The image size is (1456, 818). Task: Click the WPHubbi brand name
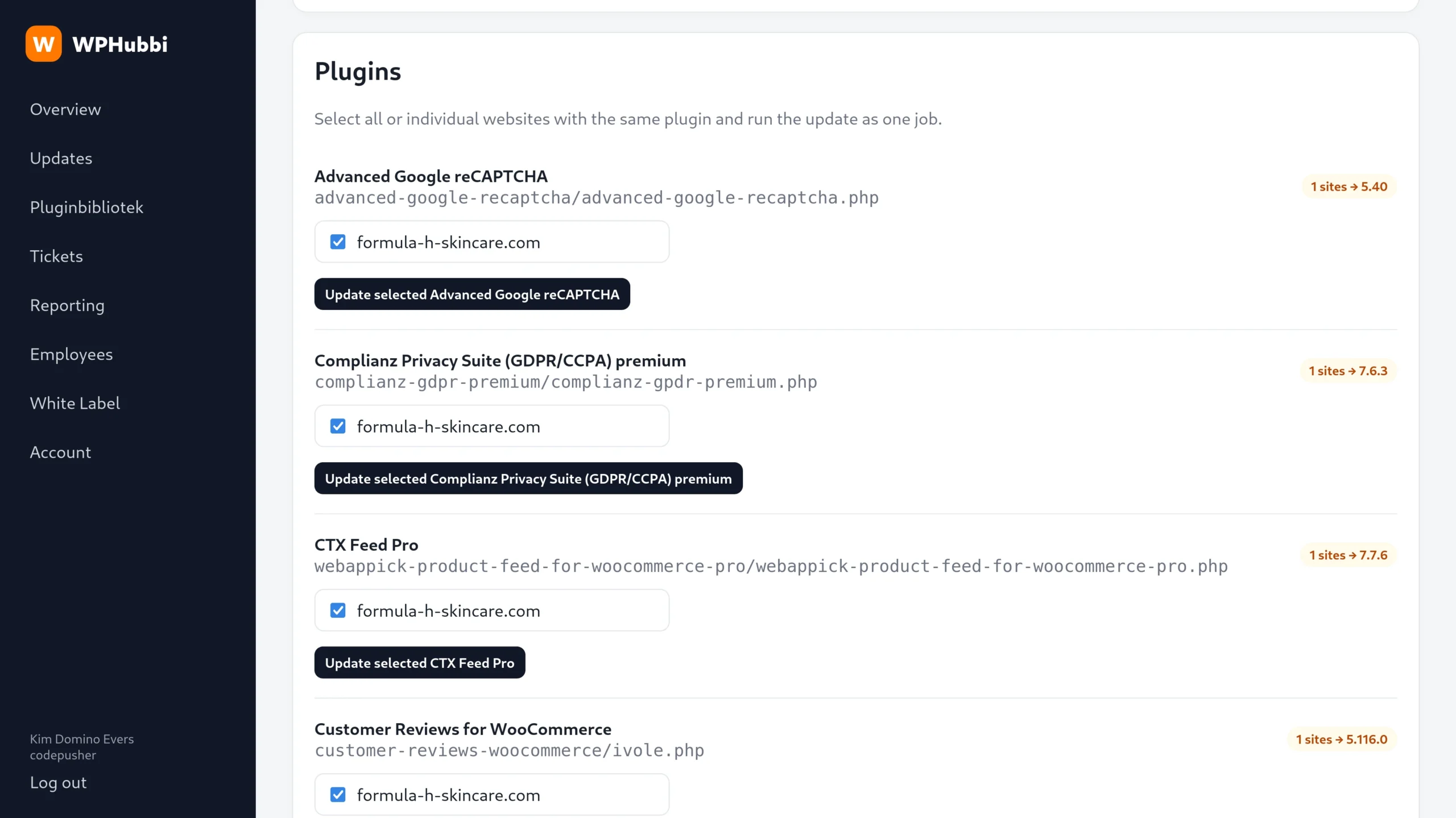click(x=120, y=44)
